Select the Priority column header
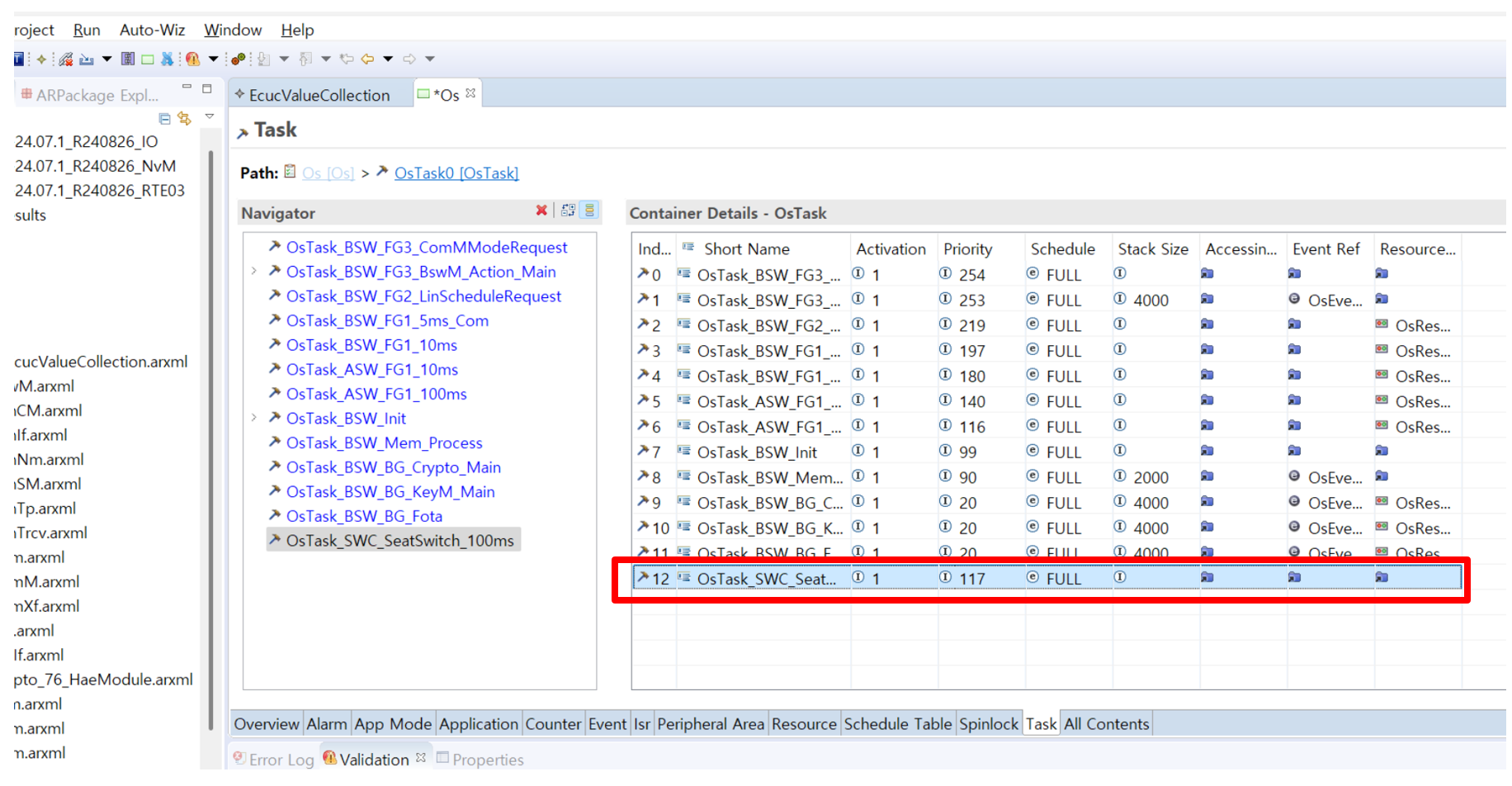This screenshot has width=1512, height=786. click(967, 249)
